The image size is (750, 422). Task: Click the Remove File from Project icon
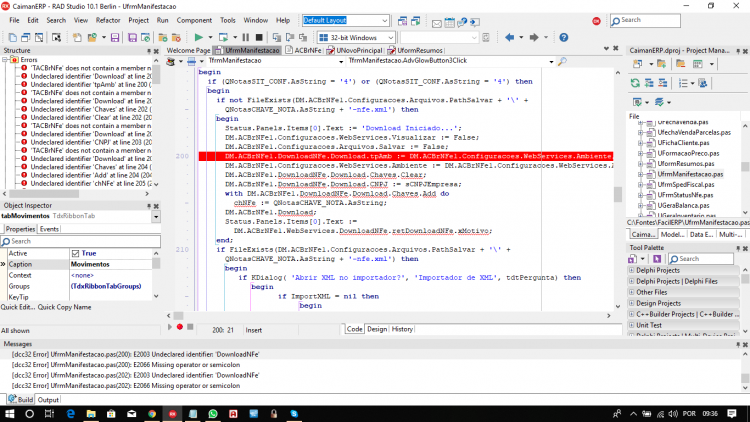pos(176,37)
